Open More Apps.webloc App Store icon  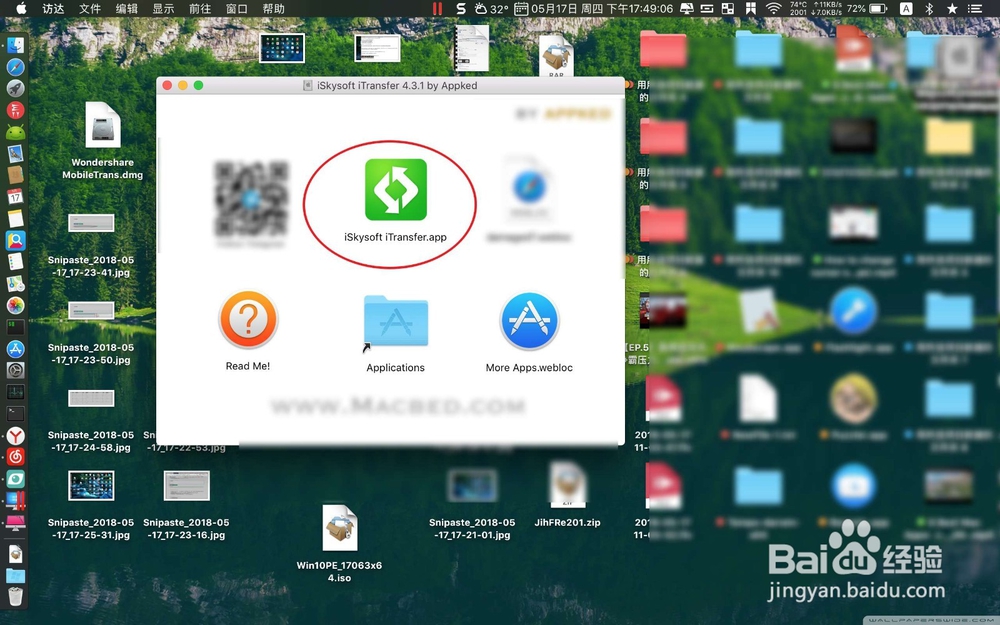coord(529,321)
